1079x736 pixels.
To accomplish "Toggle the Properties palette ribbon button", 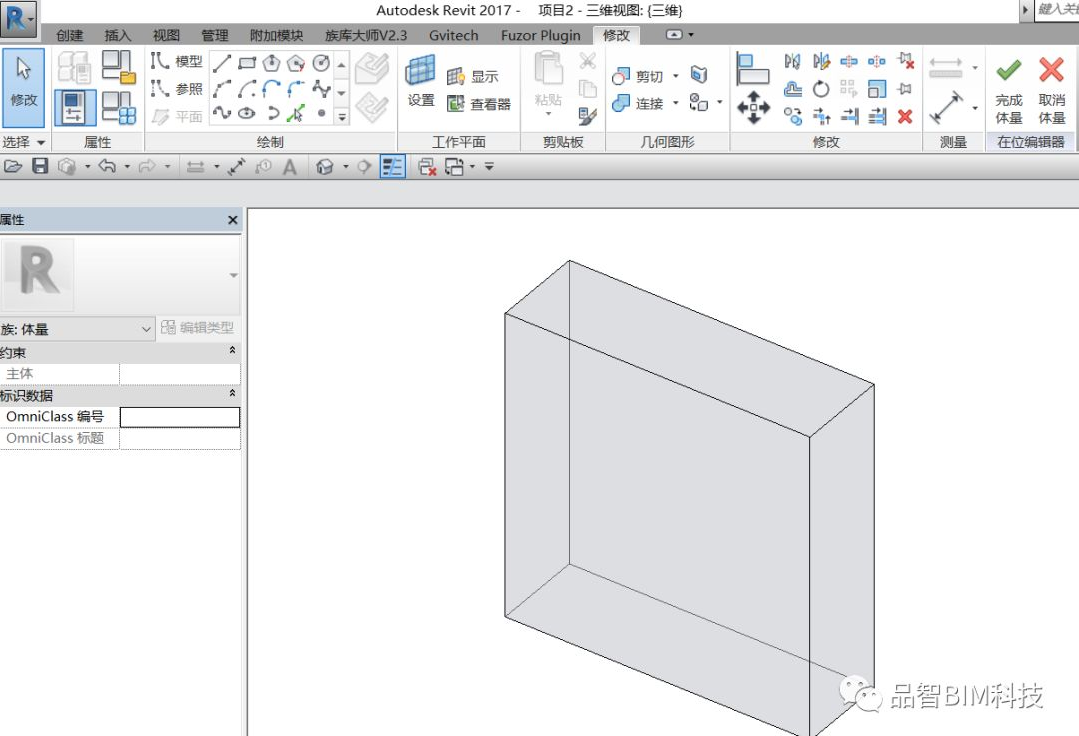I will (75, 108).
